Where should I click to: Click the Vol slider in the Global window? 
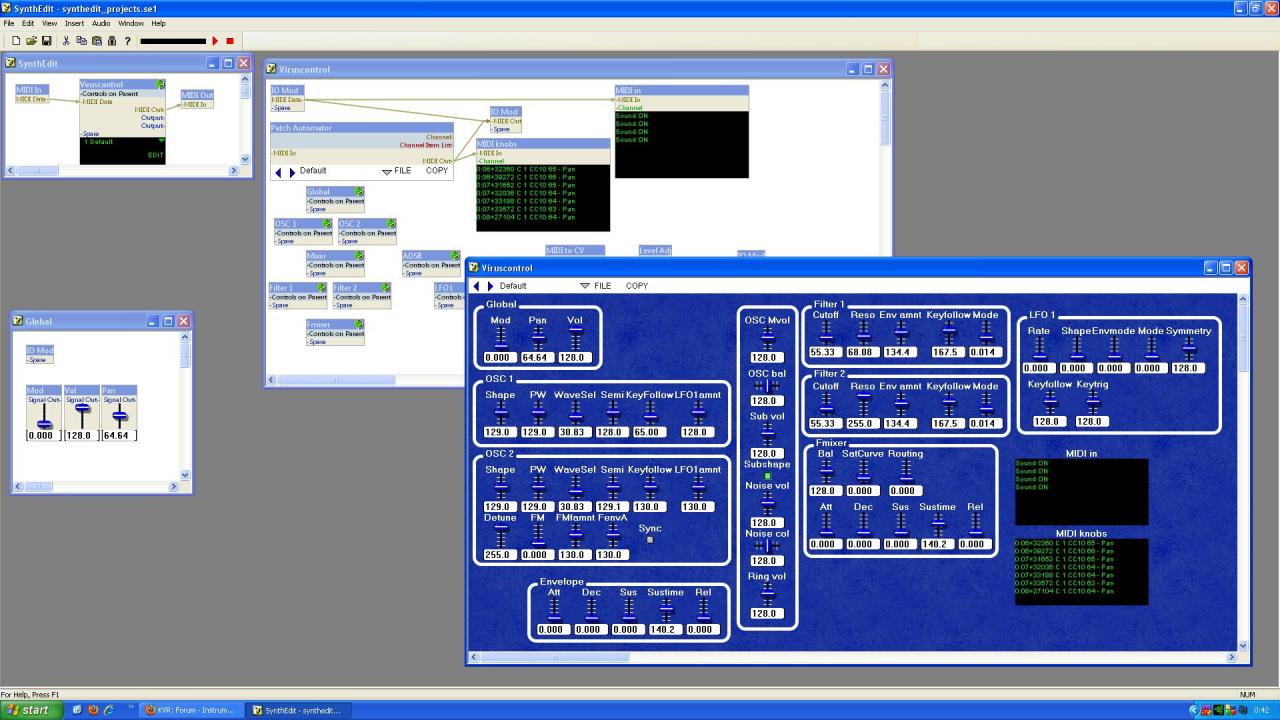[x=82, y=414]
